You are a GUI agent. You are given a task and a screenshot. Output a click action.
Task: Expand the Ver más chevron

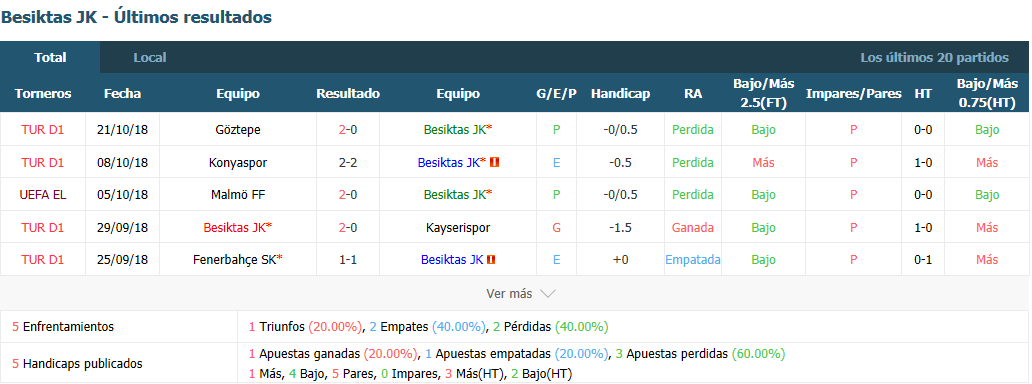[x=548, y=294]
